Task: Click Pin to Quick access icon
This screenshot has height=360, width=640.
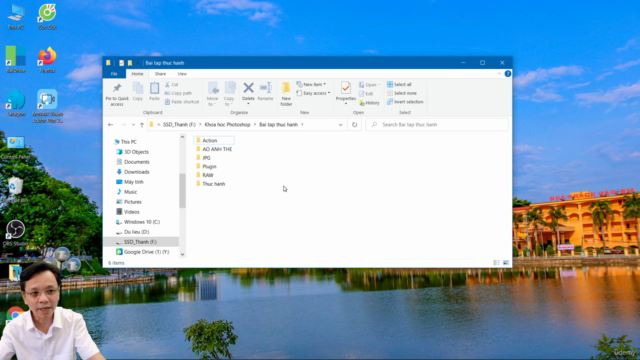Action: pyautogui.click(x=117, y=94)
